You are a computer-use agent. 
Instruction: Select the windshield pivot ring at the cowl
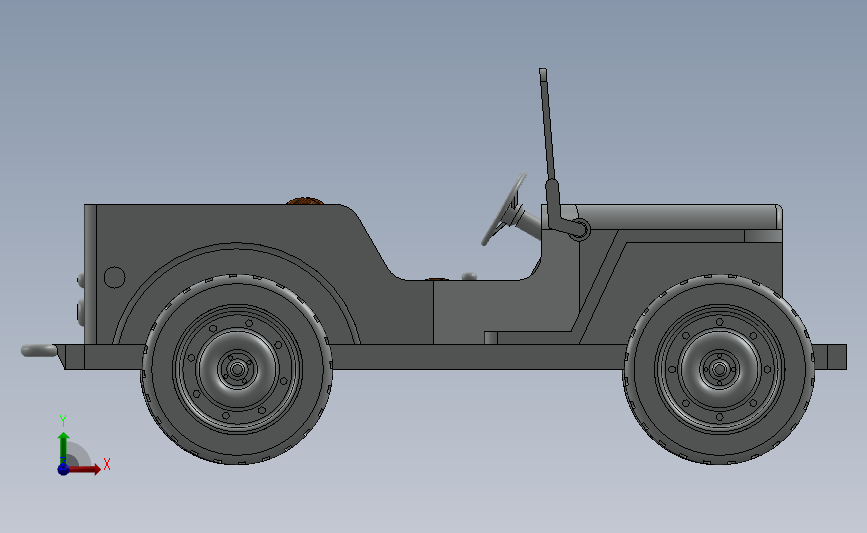tap(579, 229)
